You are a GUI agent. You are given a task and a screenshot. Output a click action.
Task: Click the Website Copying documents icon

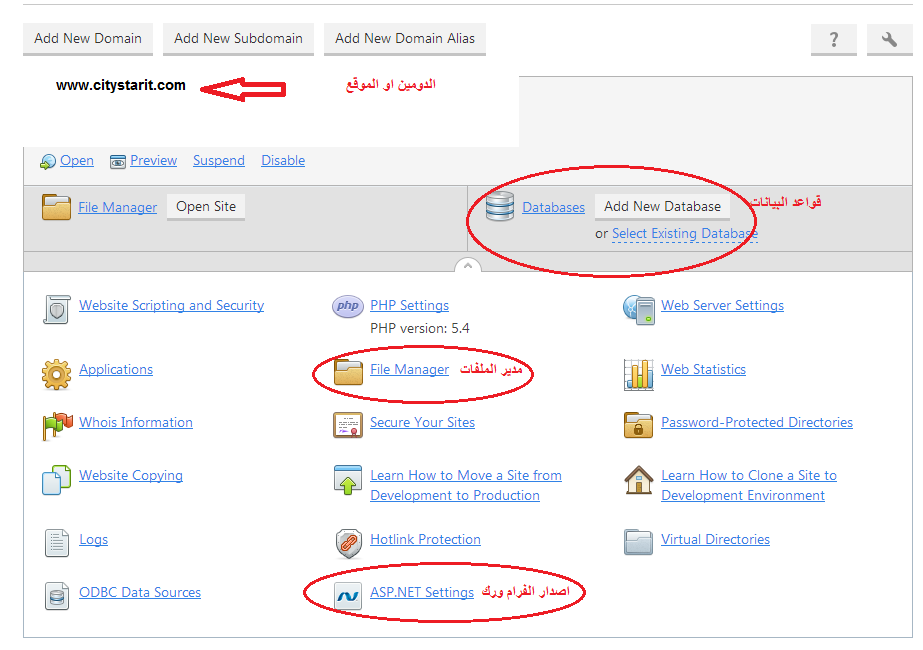click(x=57, y=480)
